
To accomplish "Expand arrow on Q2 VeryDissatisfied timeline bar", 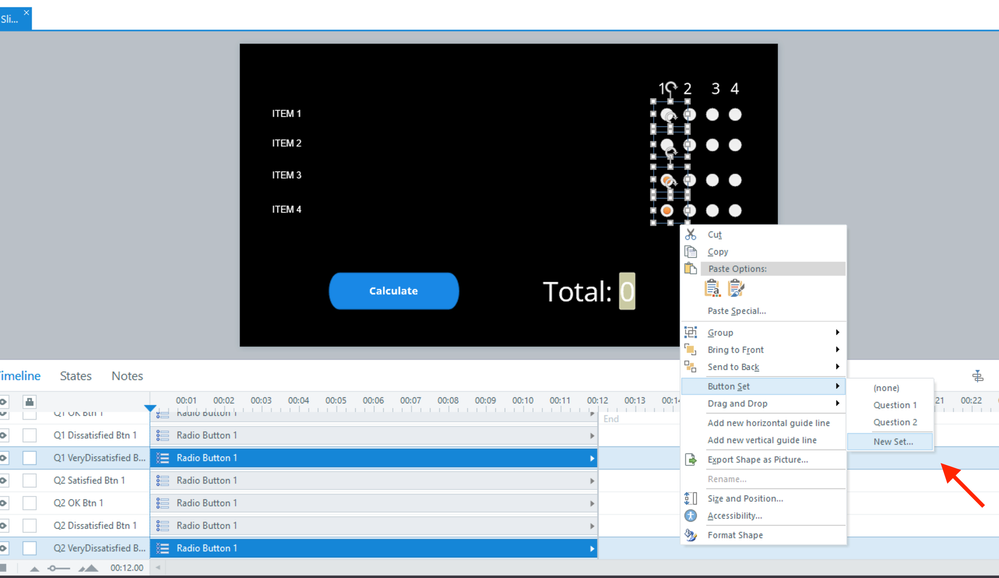I will click(592, 549).
